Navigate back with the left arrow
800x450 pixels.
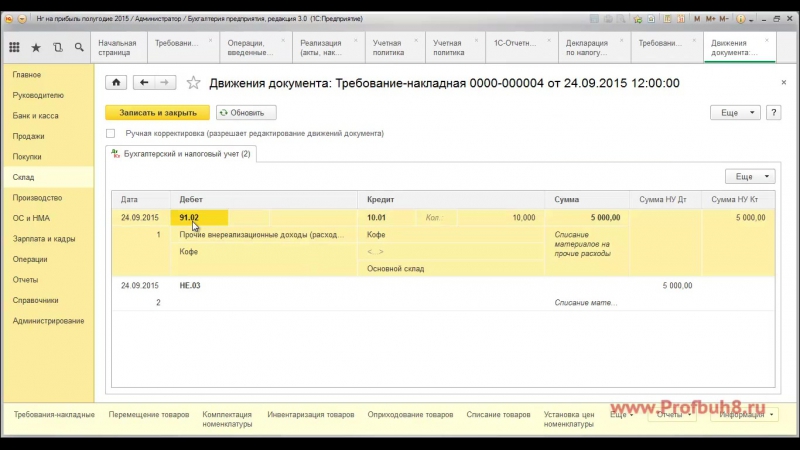(x=144, y=82)
